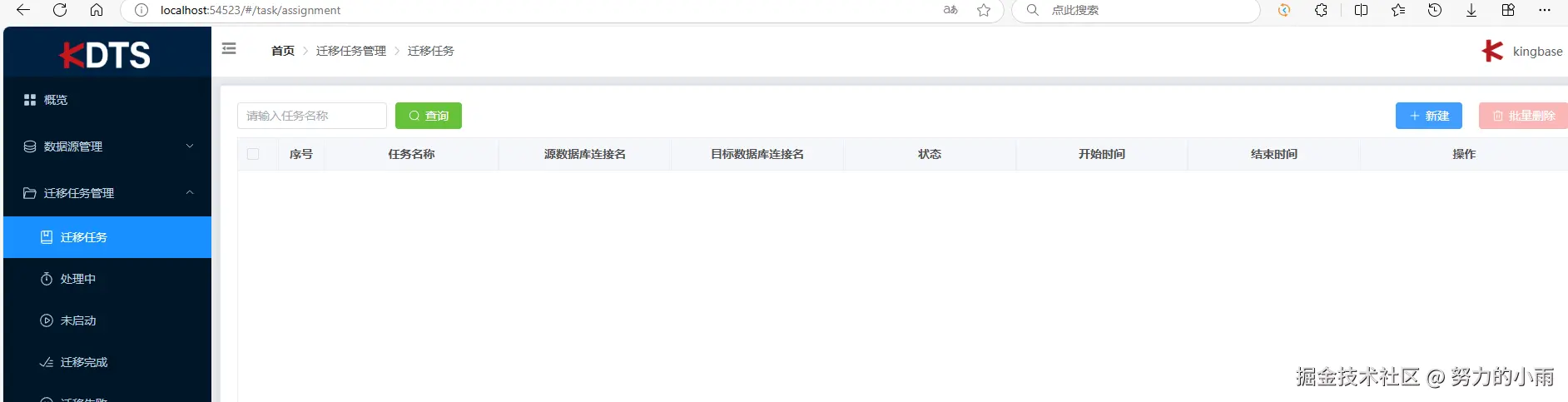Click the 任务名称 column header

(411, 154)
